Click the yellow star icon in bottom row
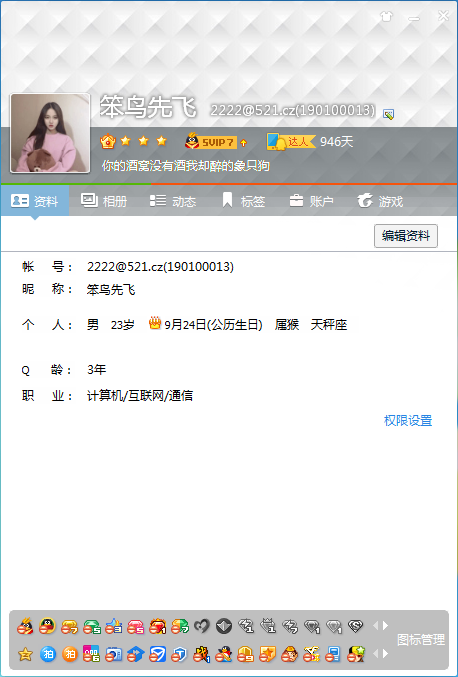The width and height of the screenshot is (458, 677). pyautogui.click(x=25, y=654)
